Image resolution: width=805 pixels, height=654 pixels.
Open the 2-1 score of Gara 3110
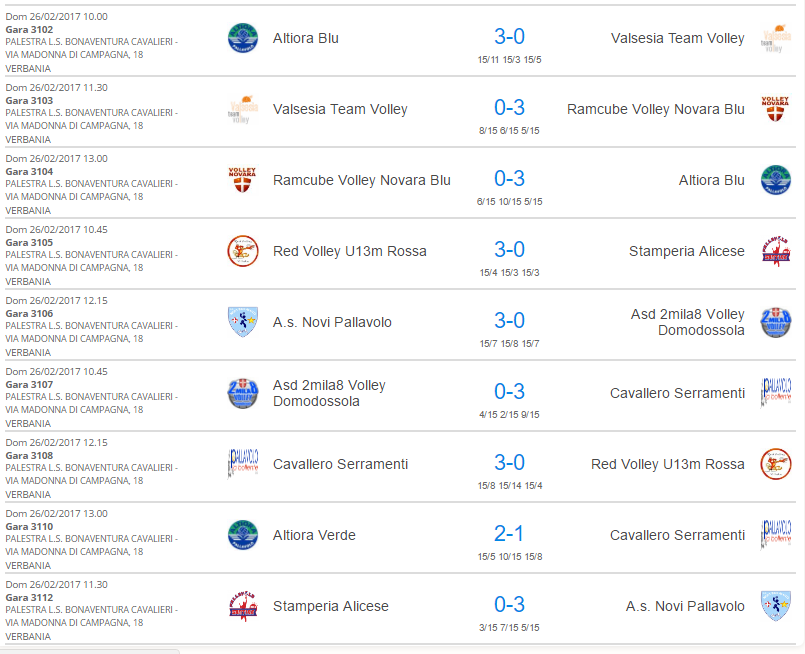pos(509,534)
